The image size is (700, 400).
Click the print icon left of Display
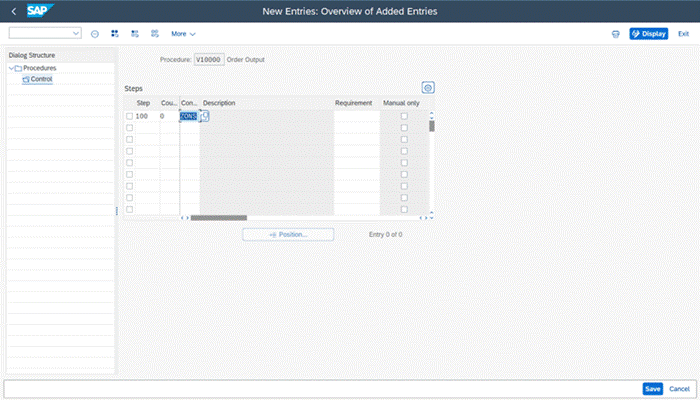click(x=615, y=33)
